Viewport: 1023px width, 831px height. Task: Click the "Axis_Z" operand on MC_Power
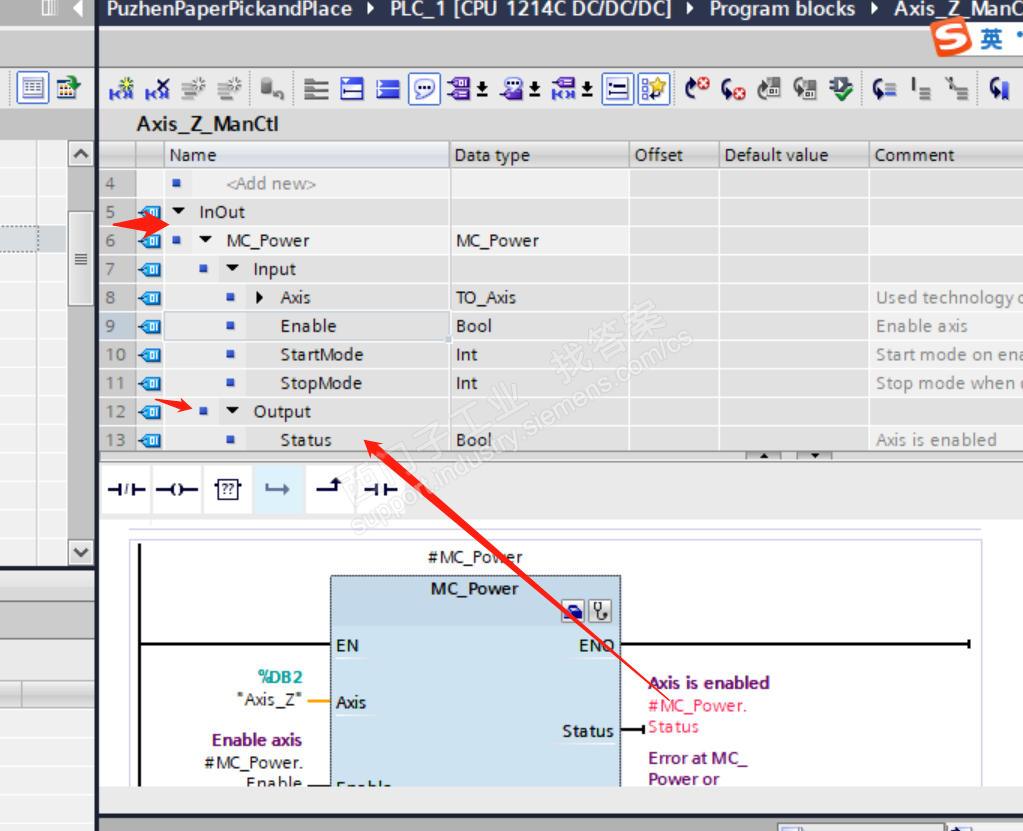(x=269, y=700)
